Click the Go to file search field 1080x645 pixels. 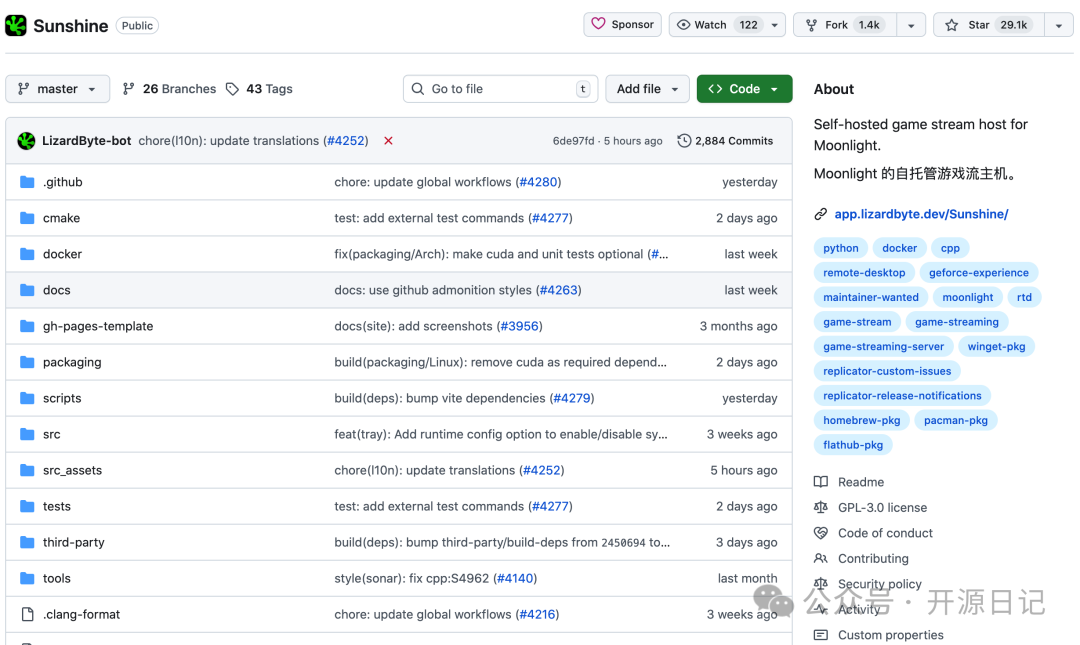500,89
